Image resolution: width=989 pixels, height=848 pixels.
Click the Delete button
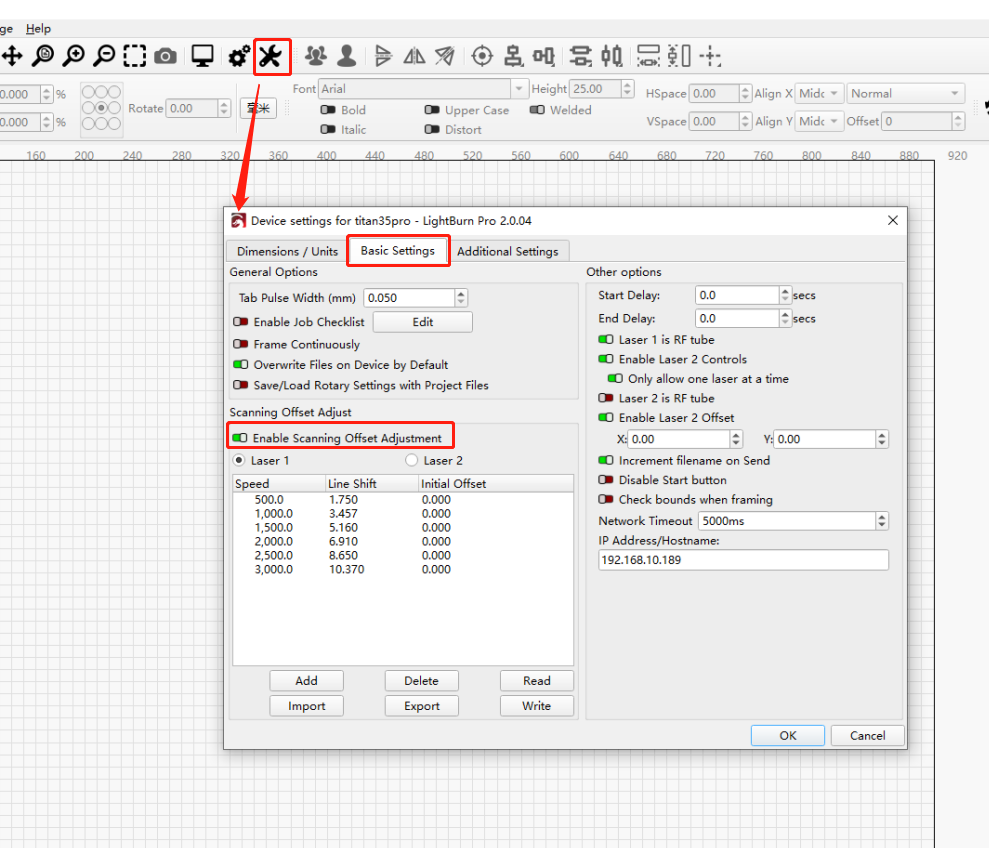421,681
